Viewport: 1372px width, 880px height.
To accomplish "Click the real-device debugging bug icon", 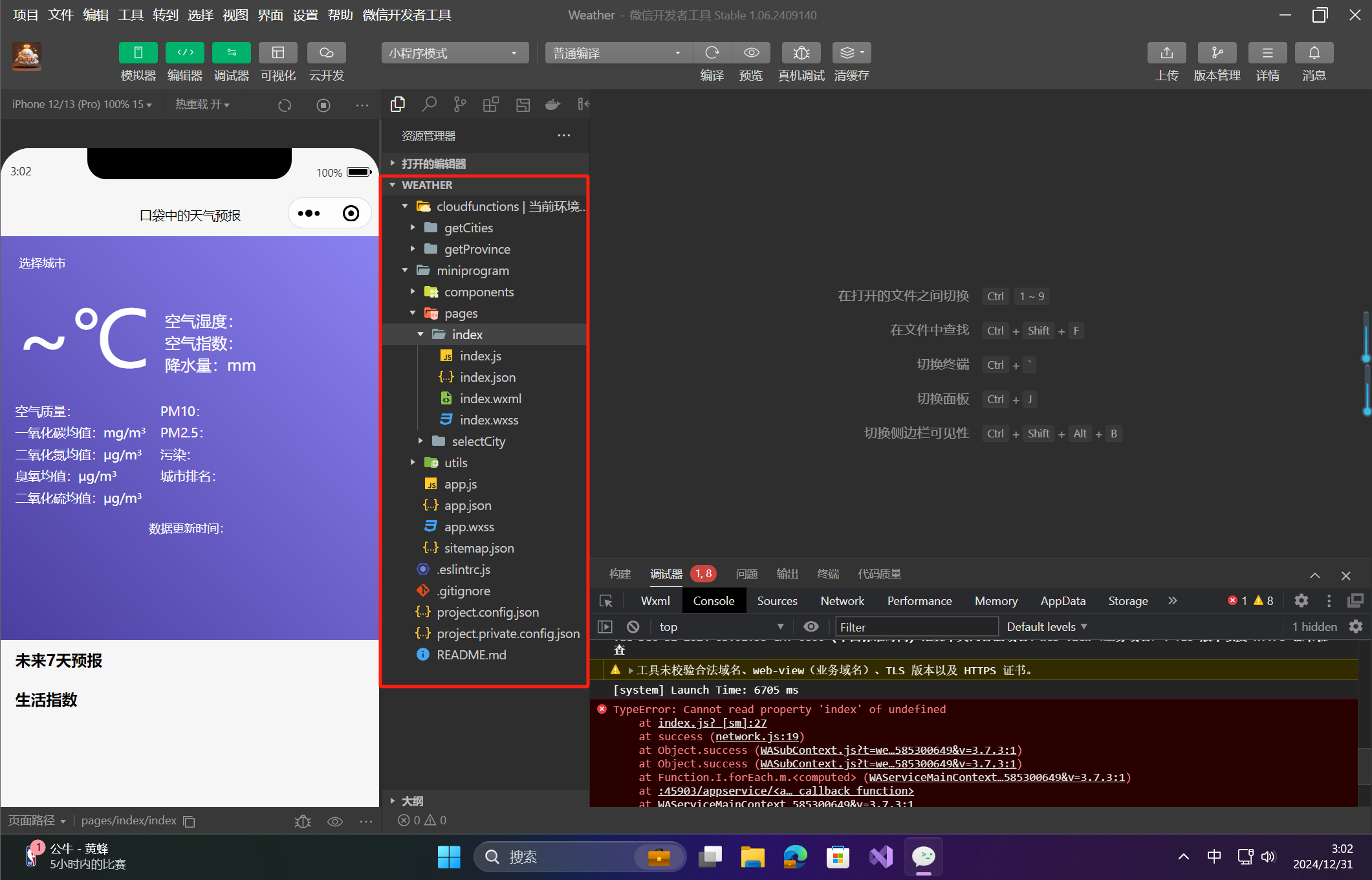I will coord(801,53).
